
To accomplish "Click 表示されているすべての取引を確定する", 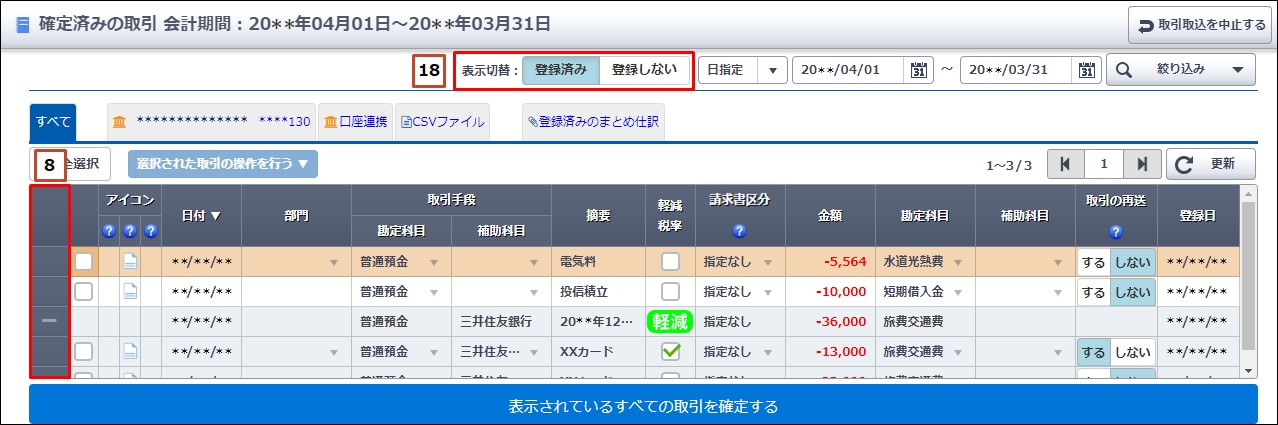I will pos(643,404).
